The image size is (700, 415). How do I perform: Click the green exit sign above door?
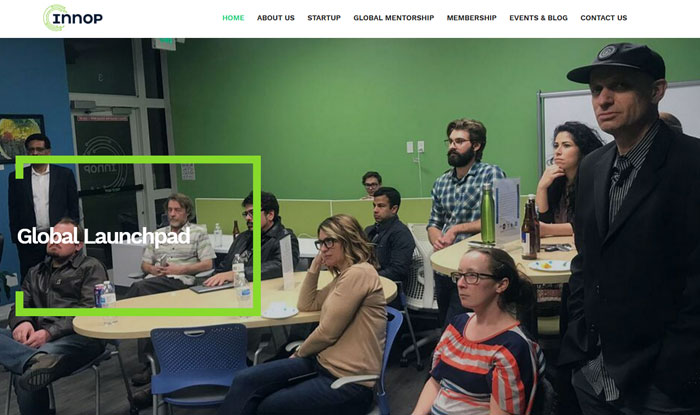pos(164,43)
